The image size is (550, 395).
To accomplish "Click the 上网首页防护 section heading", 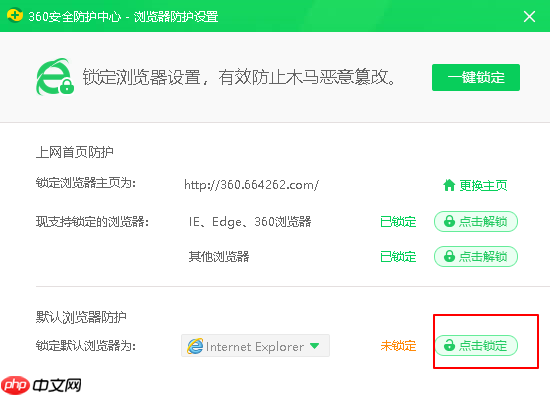I will point(75,152).
